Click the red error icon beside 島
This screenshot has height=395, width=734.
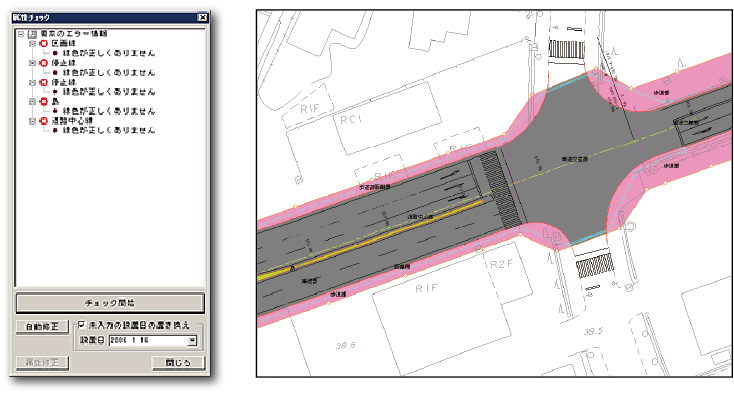(44, 102)
